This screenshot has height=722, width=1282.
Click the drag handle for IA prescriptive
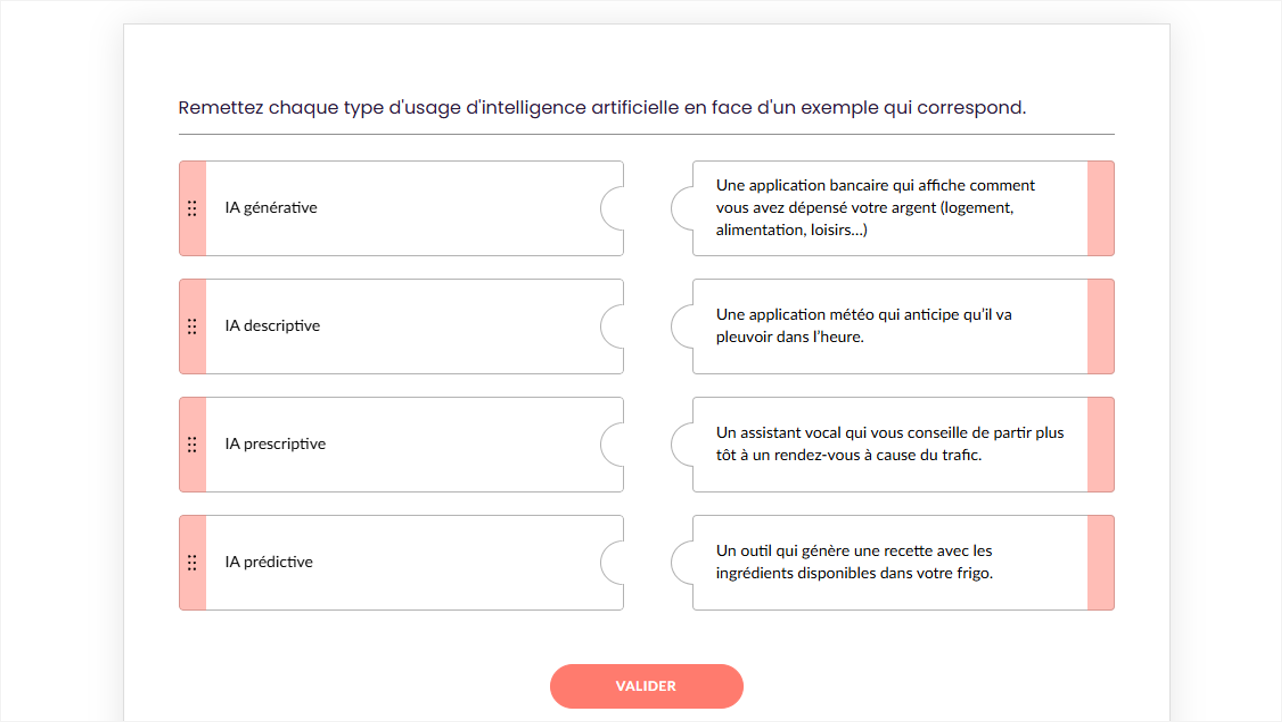192,444
